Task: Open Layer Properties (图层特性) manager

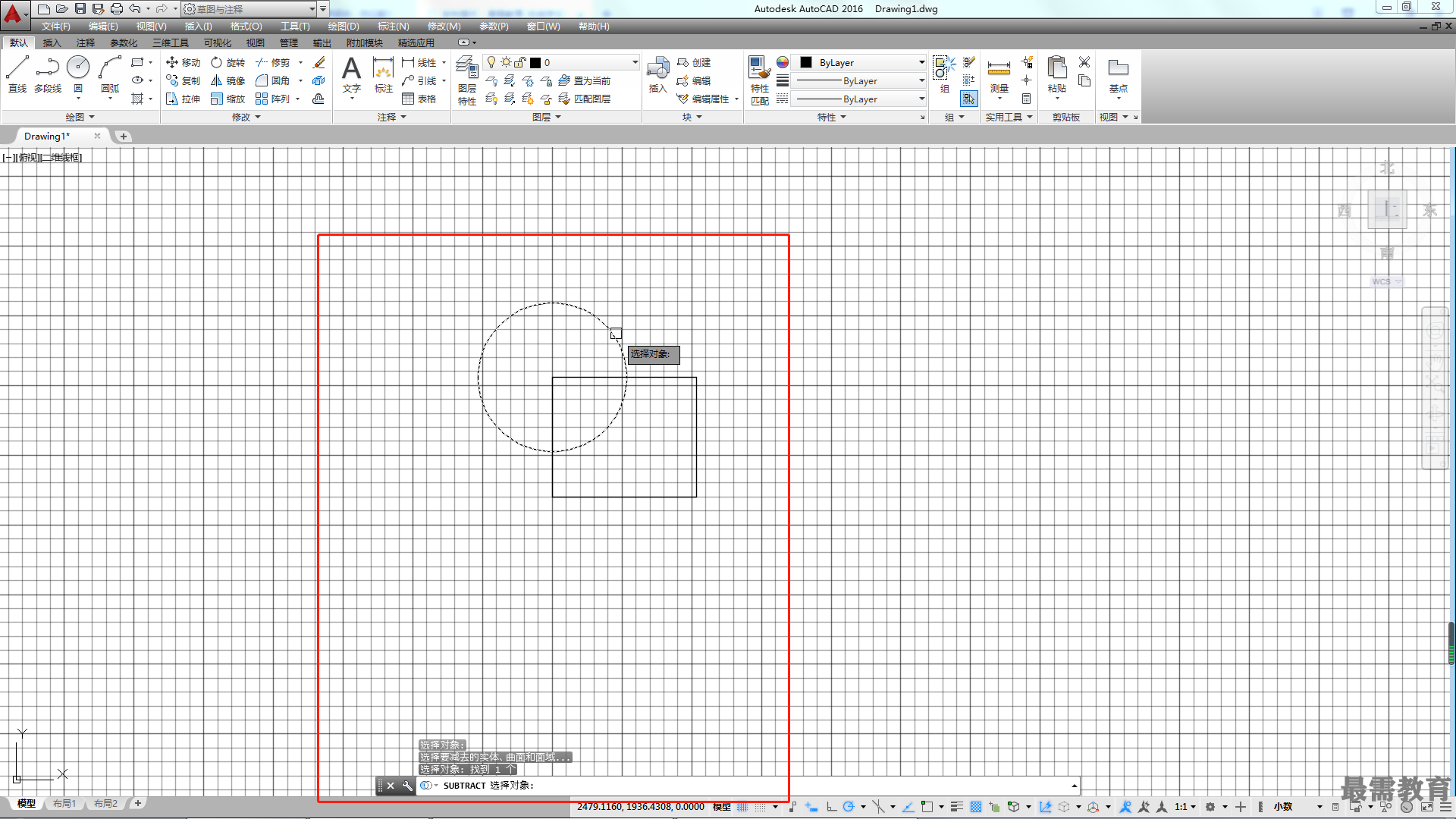Action: 467,80
